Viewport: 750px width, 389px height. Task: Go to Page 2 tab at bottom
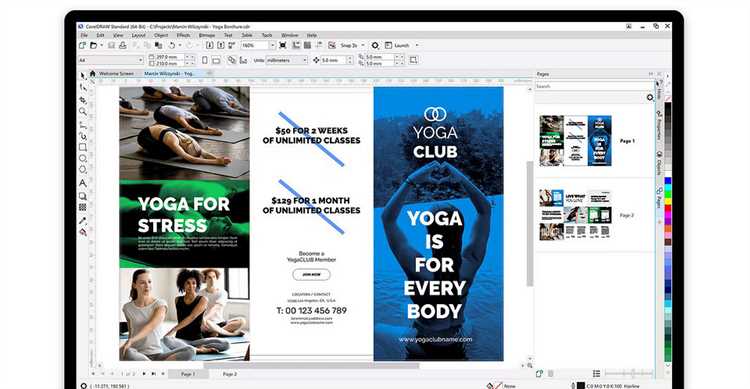(230, 374)
